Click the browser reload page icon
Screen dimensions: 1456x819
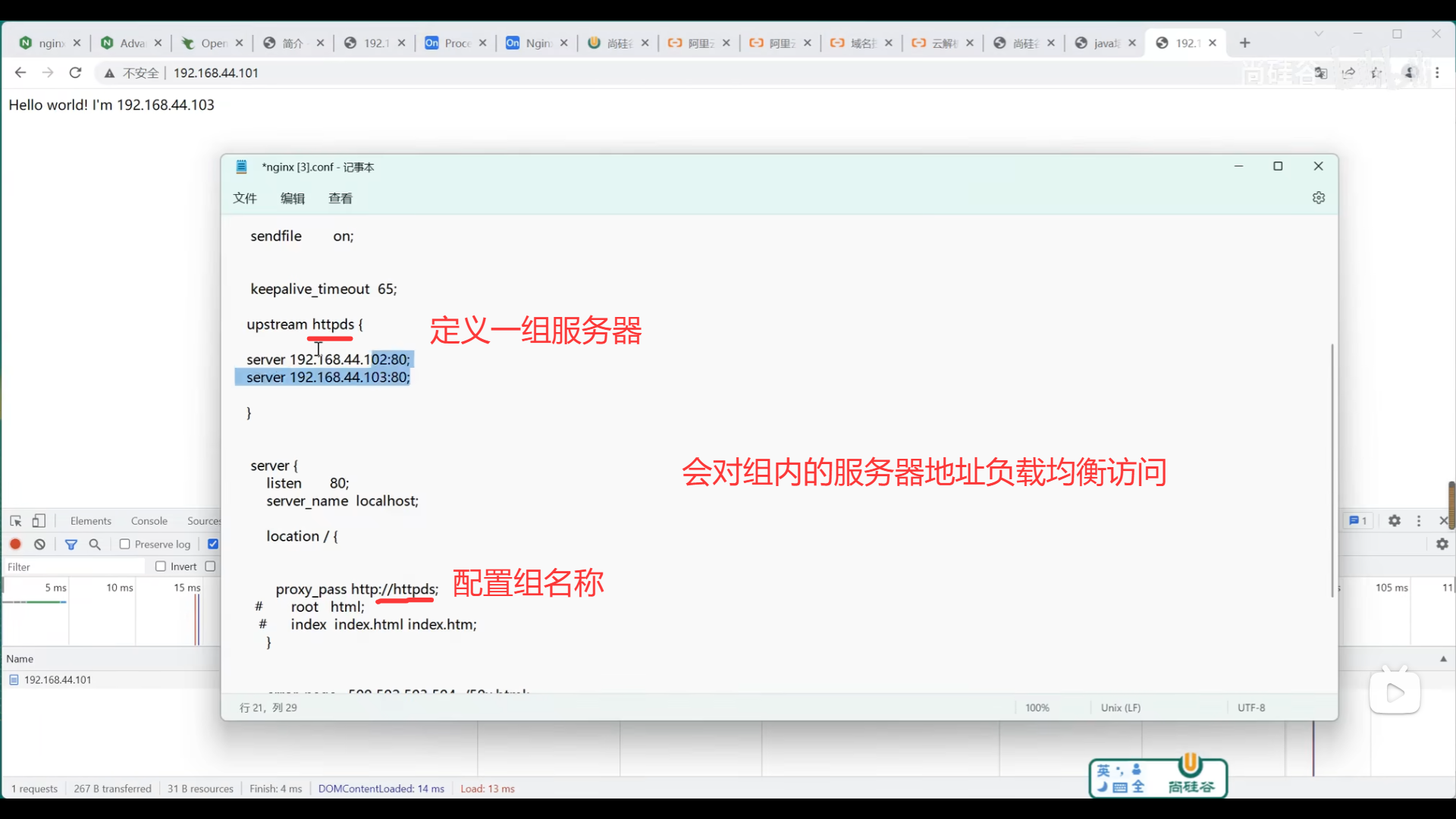point(75,73)
